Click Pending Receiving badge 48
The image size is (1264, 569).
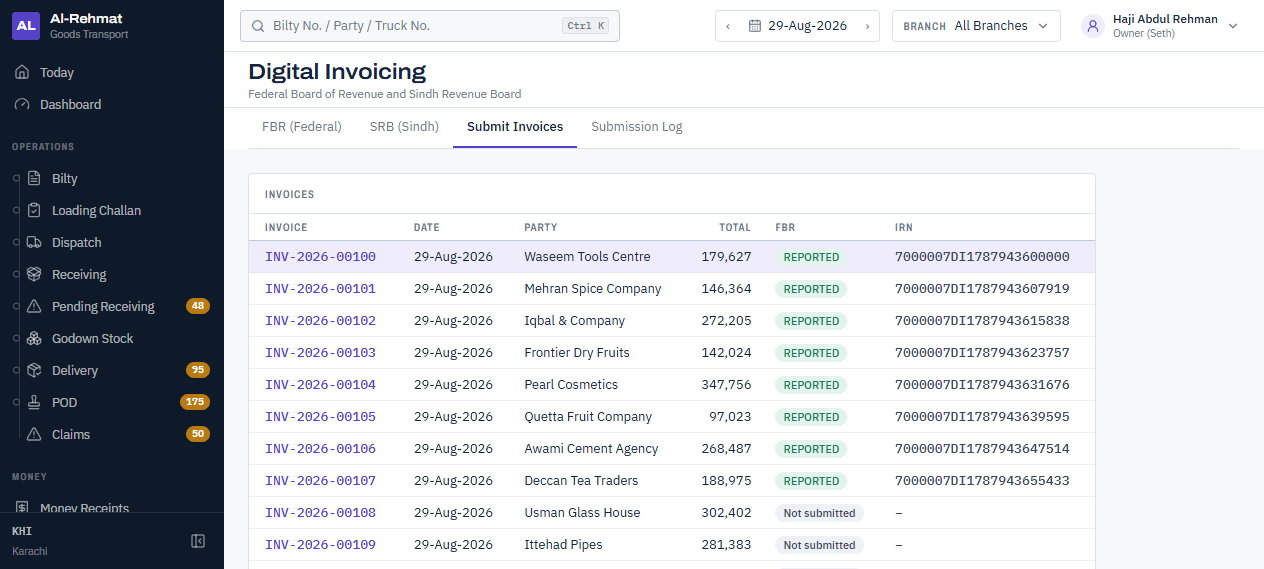pos(198,306)
